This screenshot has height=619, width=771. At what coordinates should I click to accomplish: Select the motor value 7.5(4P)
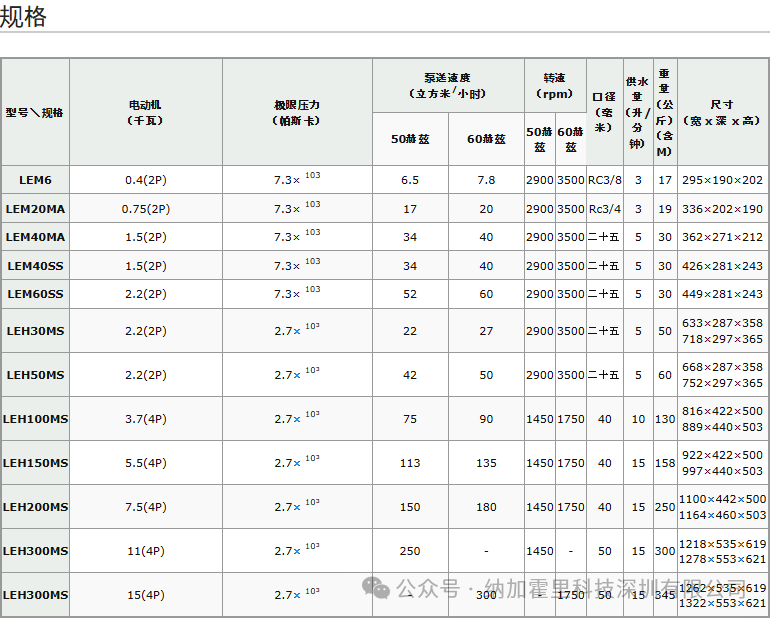point(146,507)
